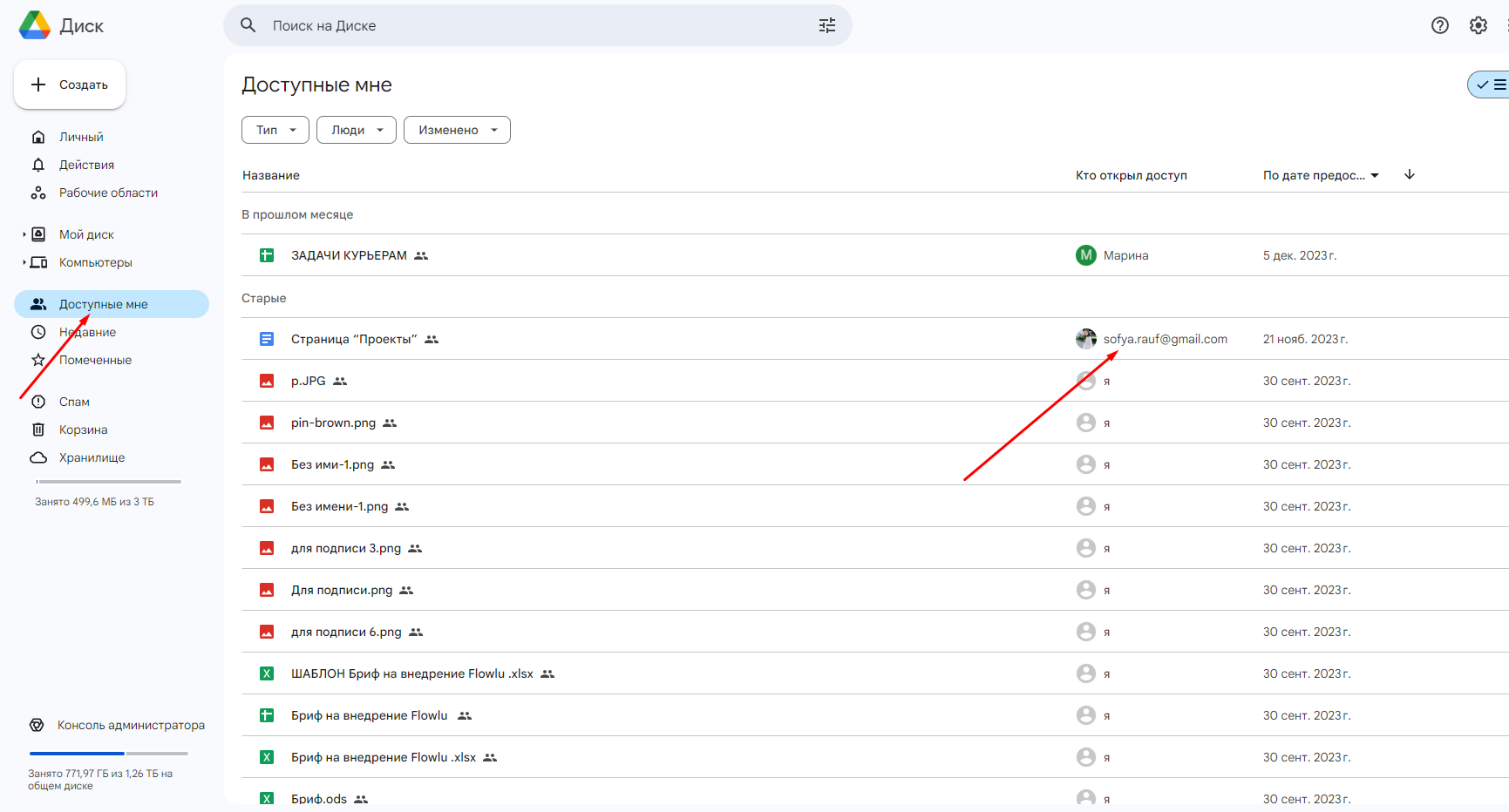Open the Изменено filter dropdown

click(x=456, y=130)
